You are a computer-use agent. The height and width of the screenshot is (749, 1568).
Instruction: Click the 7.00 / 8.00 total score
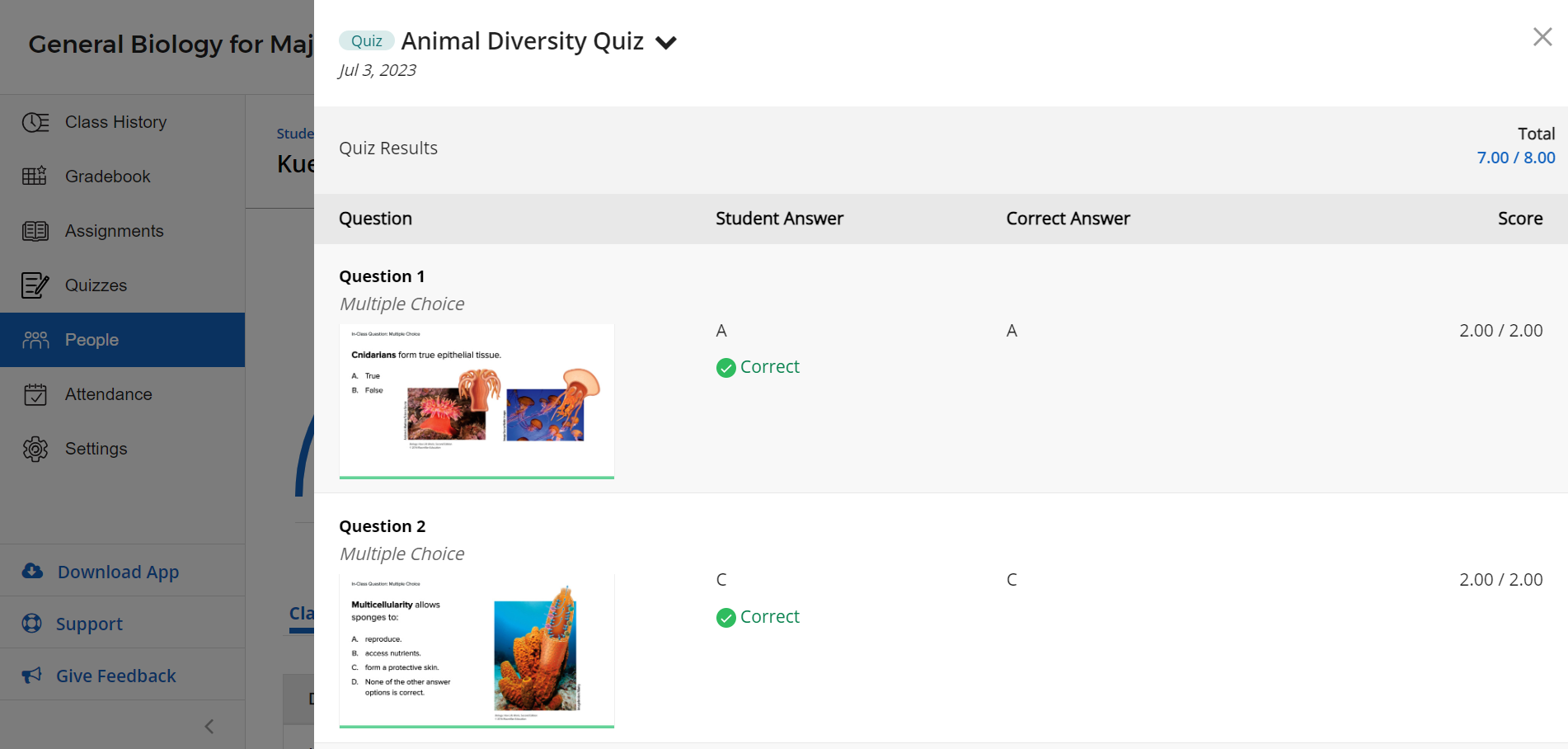click(x=1515, y=158)
